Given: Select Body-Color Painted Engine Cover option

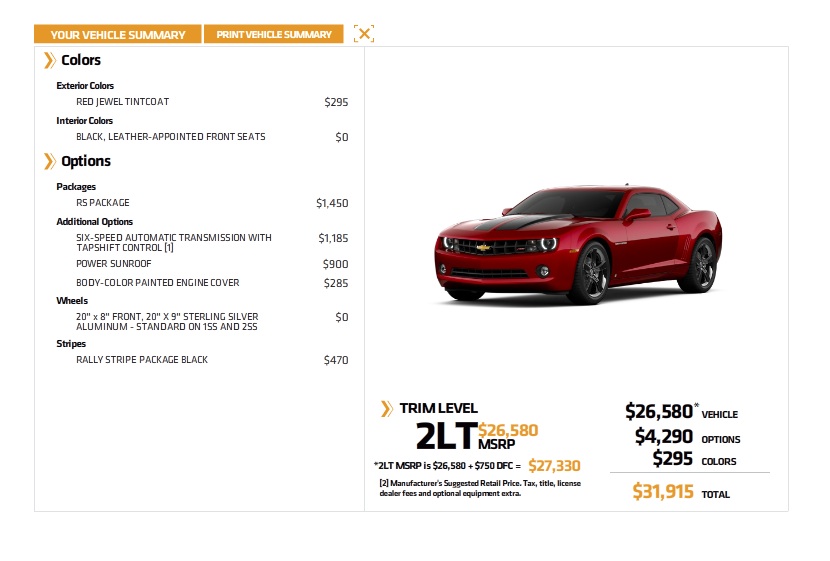Looking at the screenshot, I should click(x=158, y=283).
